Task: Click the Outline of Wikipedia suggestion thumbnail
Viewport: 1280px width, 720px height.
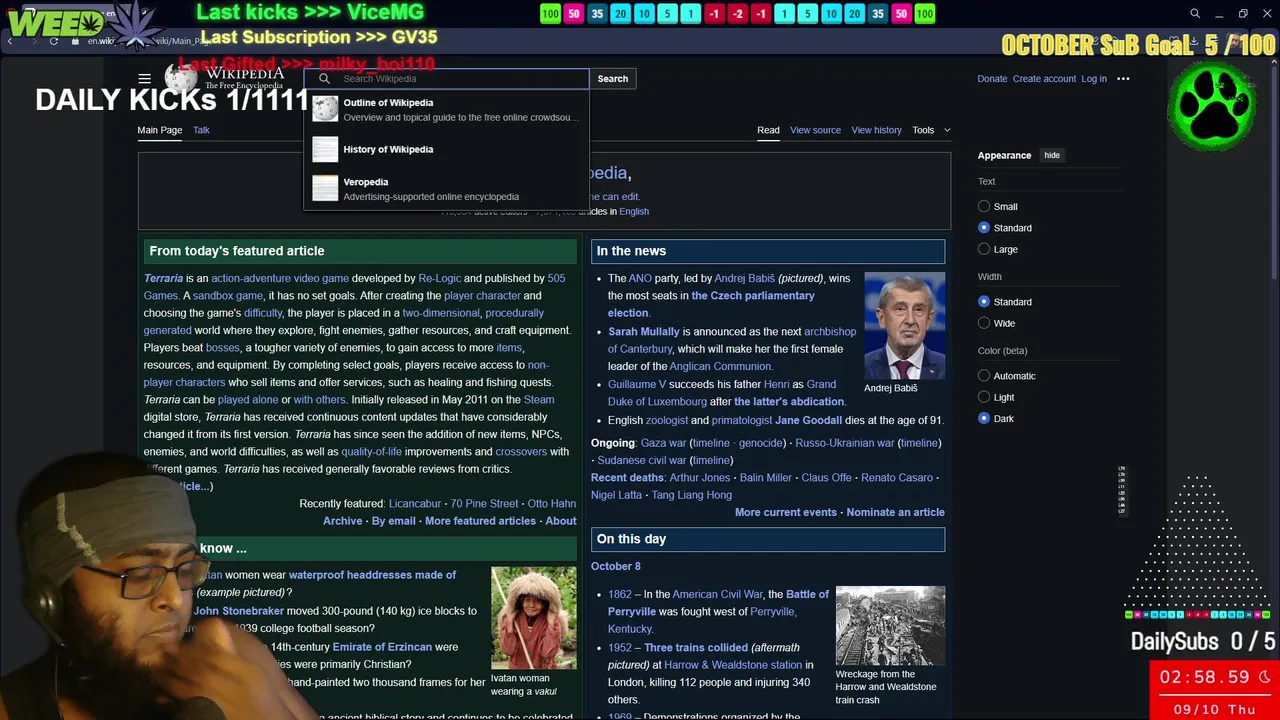Action: click(325, 109)
